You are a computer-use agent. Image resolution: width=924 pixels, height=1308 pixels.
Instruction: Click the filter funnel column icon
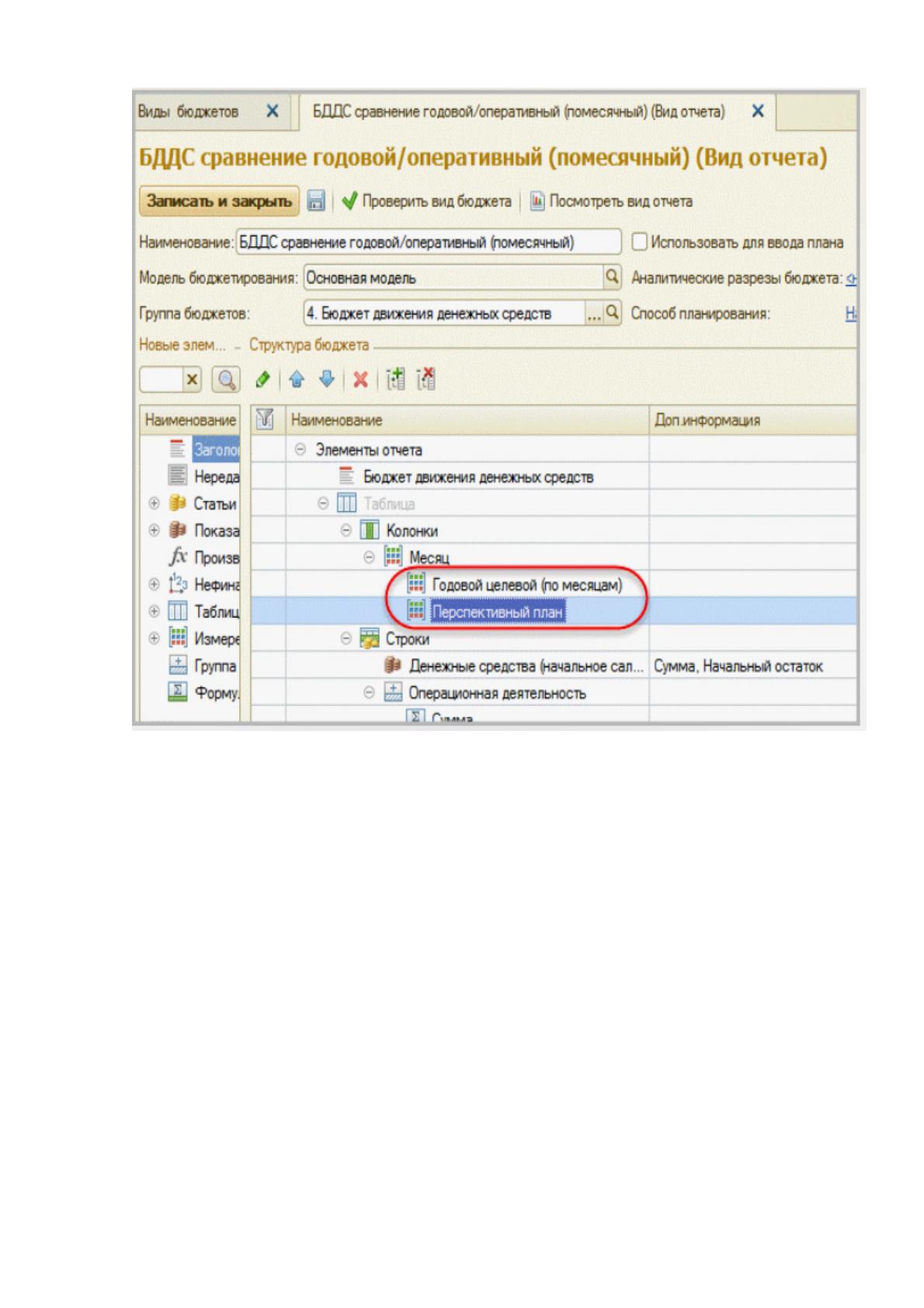click(x=266, y=419)
